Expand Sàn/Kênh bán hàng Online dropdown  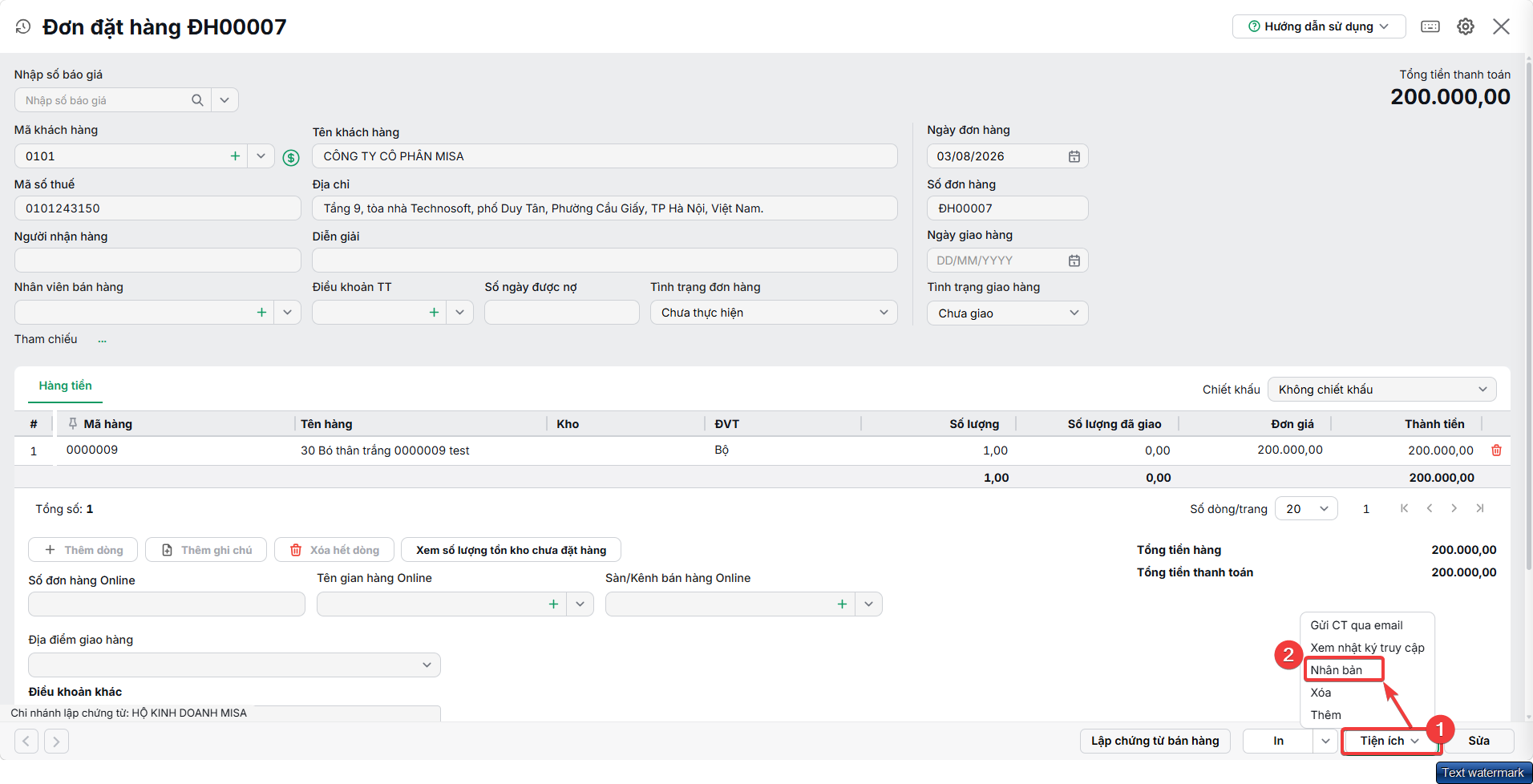click(868, 604)
